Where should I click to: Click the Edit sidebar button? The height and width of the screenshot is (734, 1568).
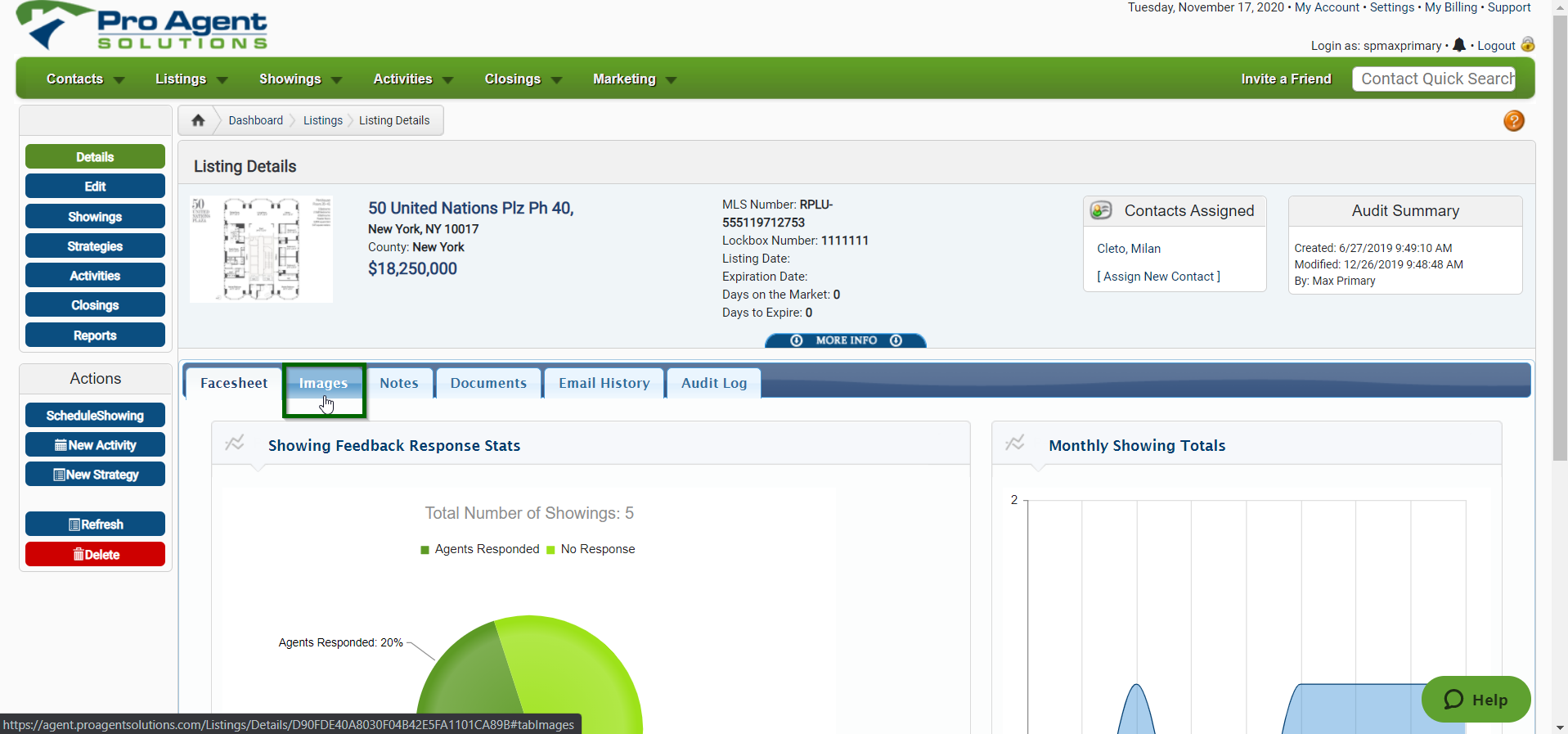[95, 186]
